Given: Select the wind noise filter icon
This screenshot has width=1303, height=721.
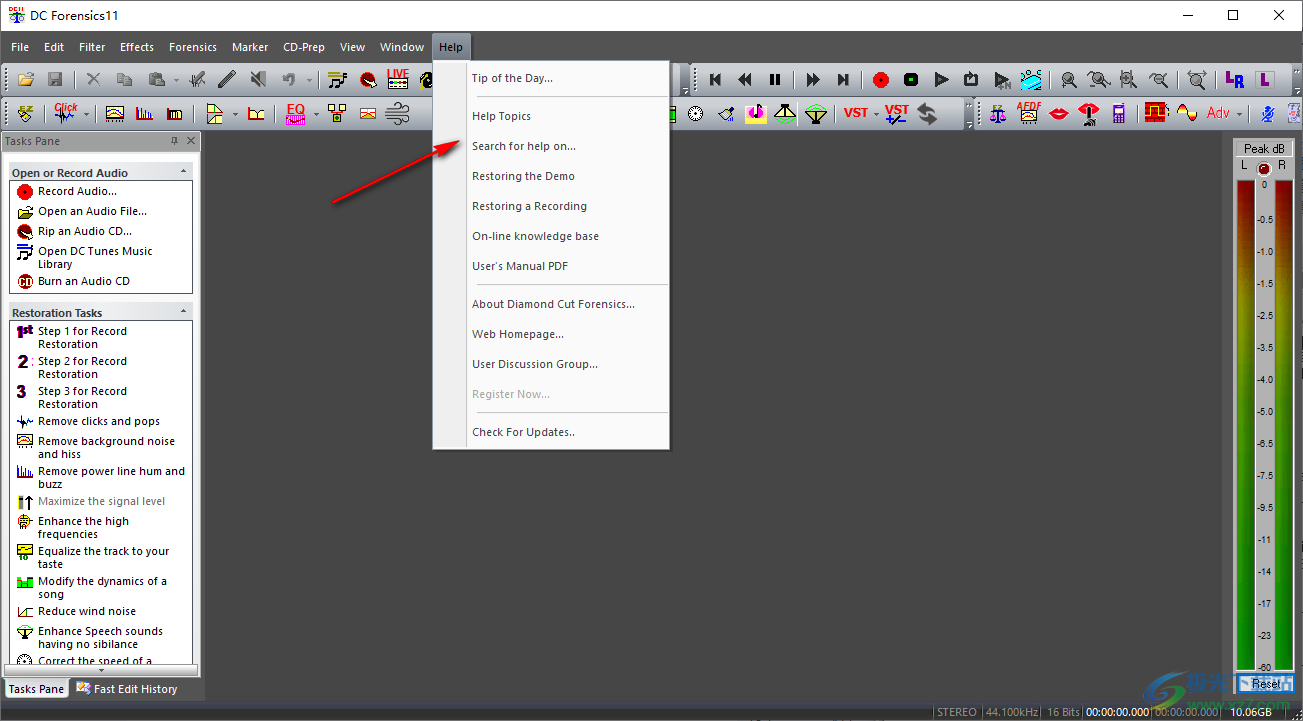Looking at the screenshot, I should [397, 114].
